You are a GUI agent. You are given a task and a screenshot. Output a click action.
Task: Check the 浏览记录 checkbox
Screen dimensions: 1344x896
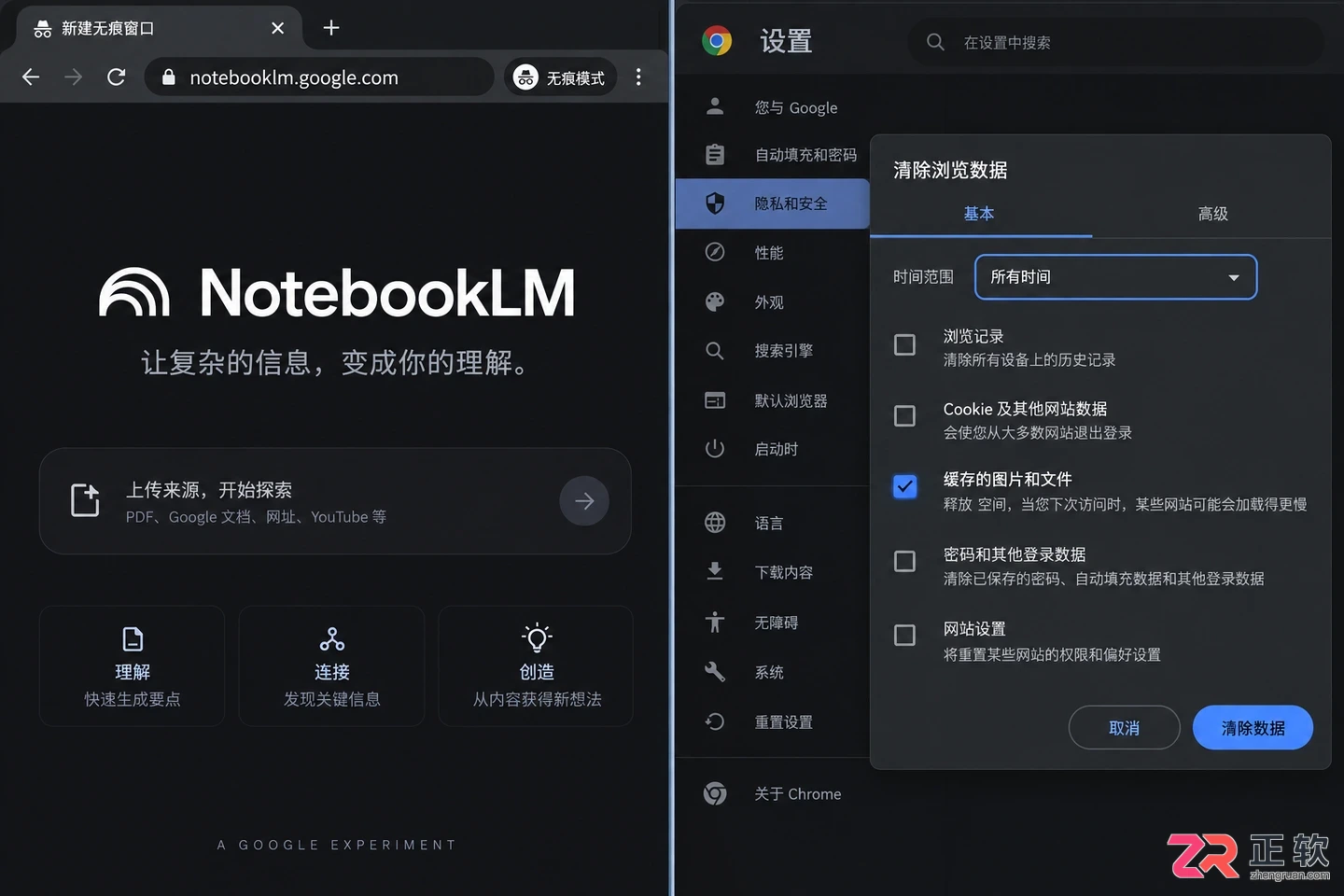(x=905, y=345)
